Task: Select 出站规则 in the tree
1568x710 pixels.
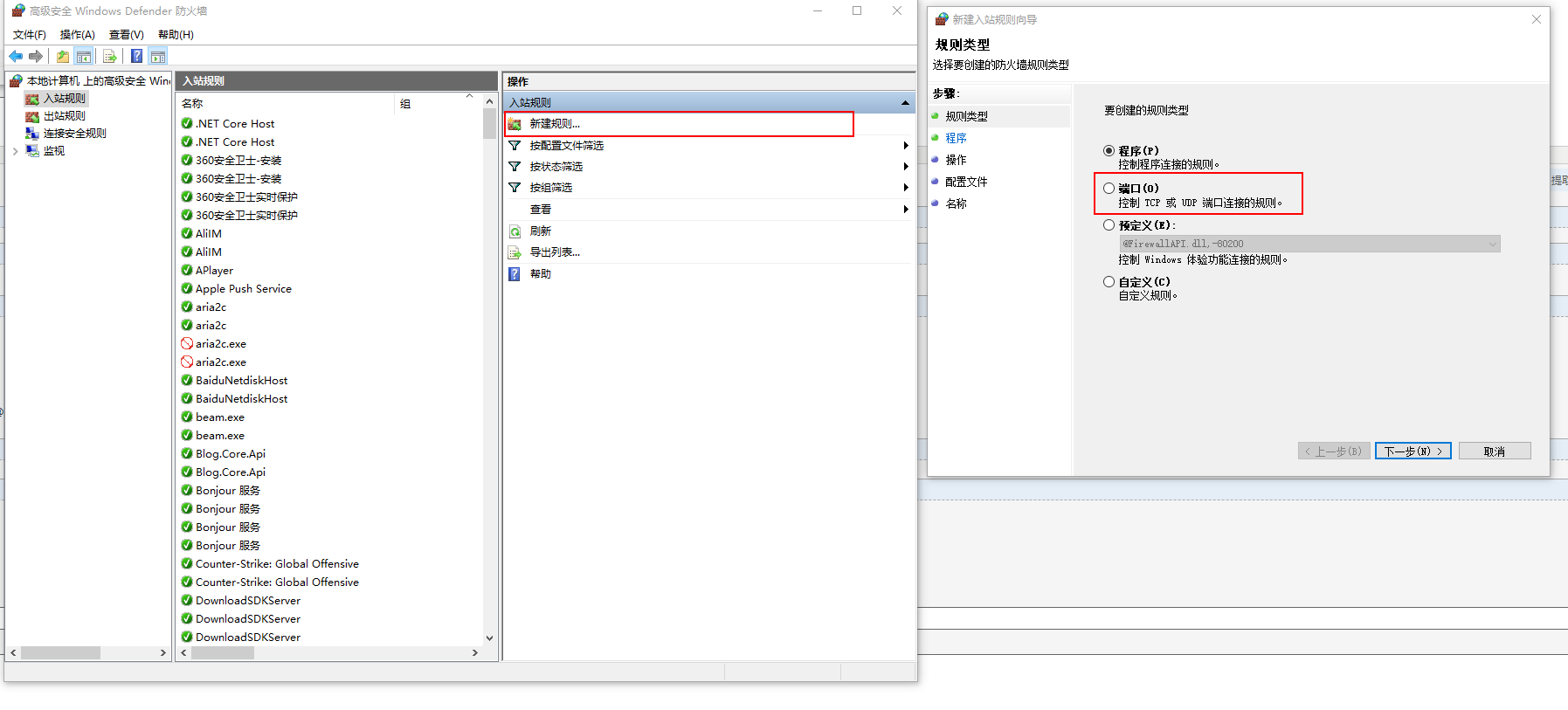Action: pos(65,116)
